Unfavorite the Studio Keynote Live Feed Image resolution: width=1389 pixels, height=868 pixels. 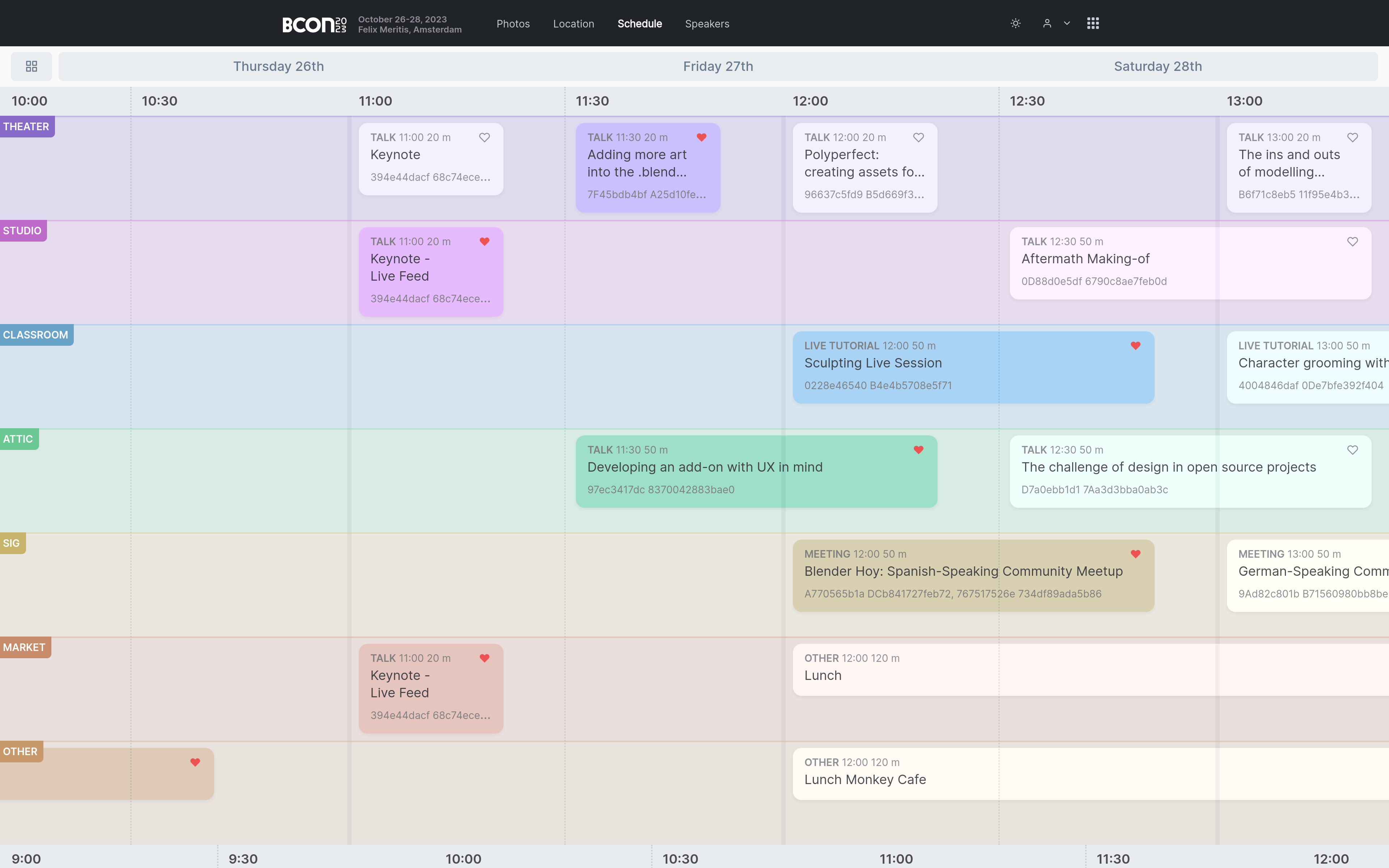[484, 242]
